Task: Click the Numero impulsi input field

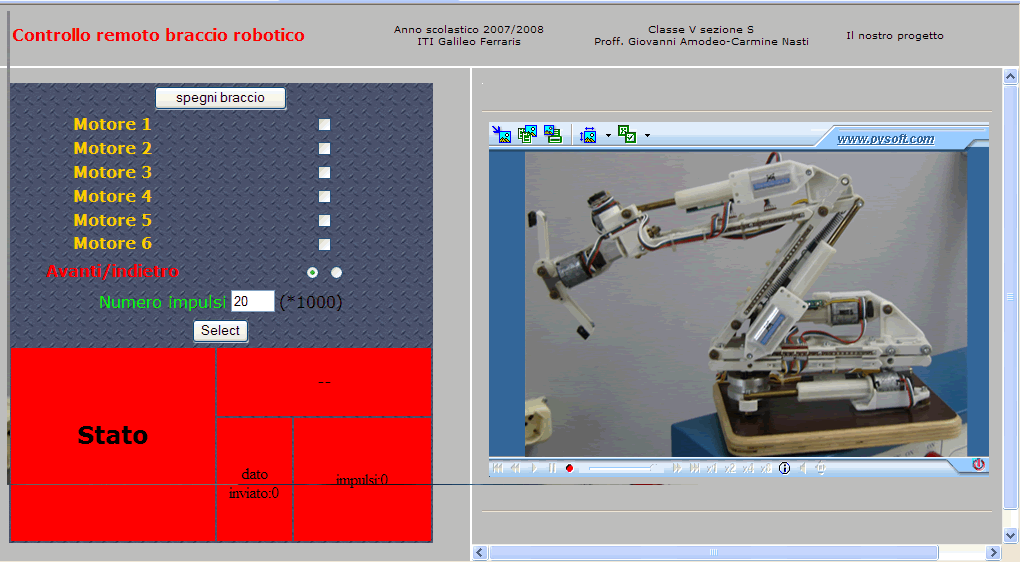Action: click(252, 301)
